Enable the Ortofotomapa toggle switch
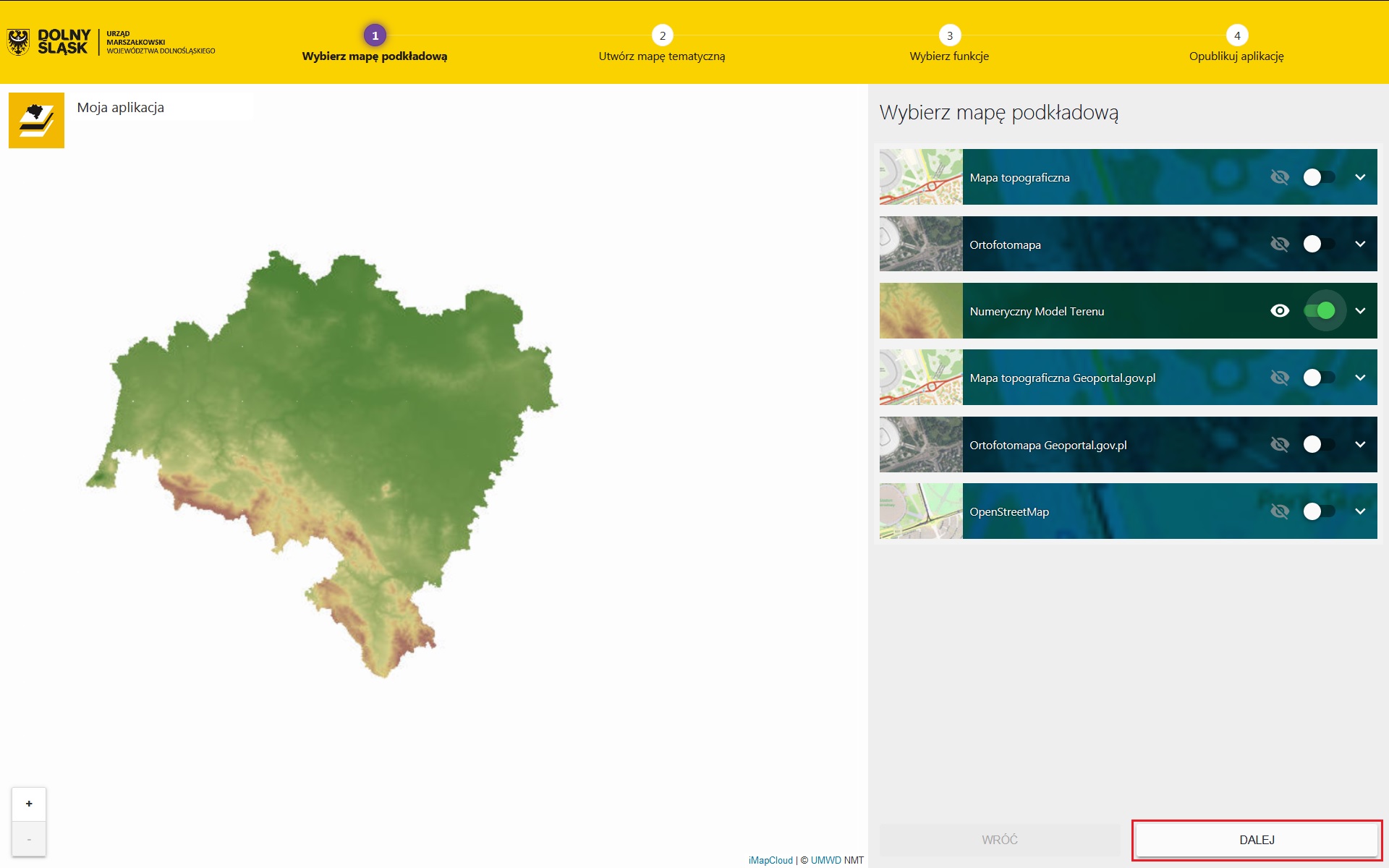1389x868 pixels. pos(1318,244)
